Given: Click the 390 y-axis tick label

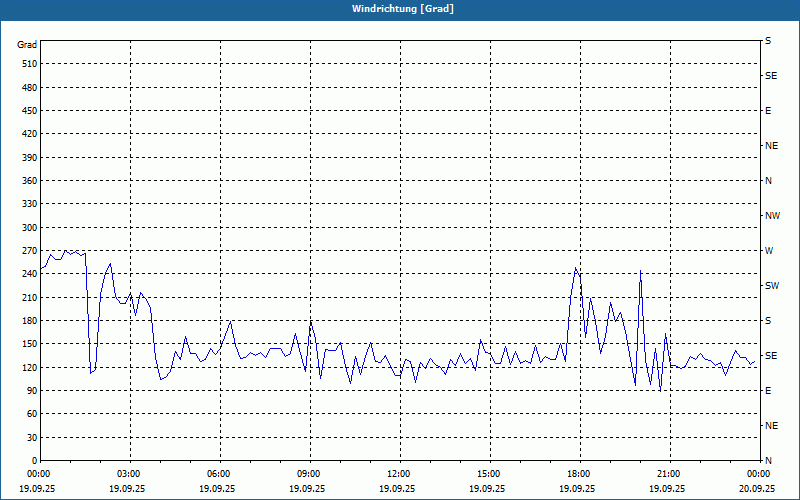Looking at the screenshot, I should [x=30, y=158].
